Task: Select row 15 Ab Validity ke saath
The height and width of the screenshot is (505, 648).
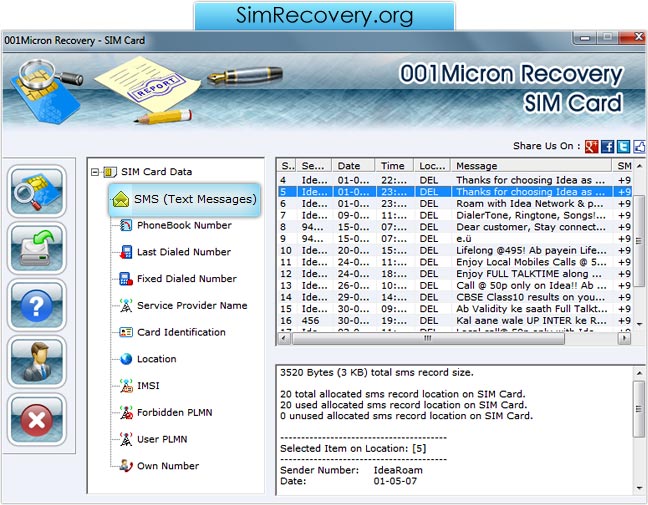Action: click(x=455, y=309)
